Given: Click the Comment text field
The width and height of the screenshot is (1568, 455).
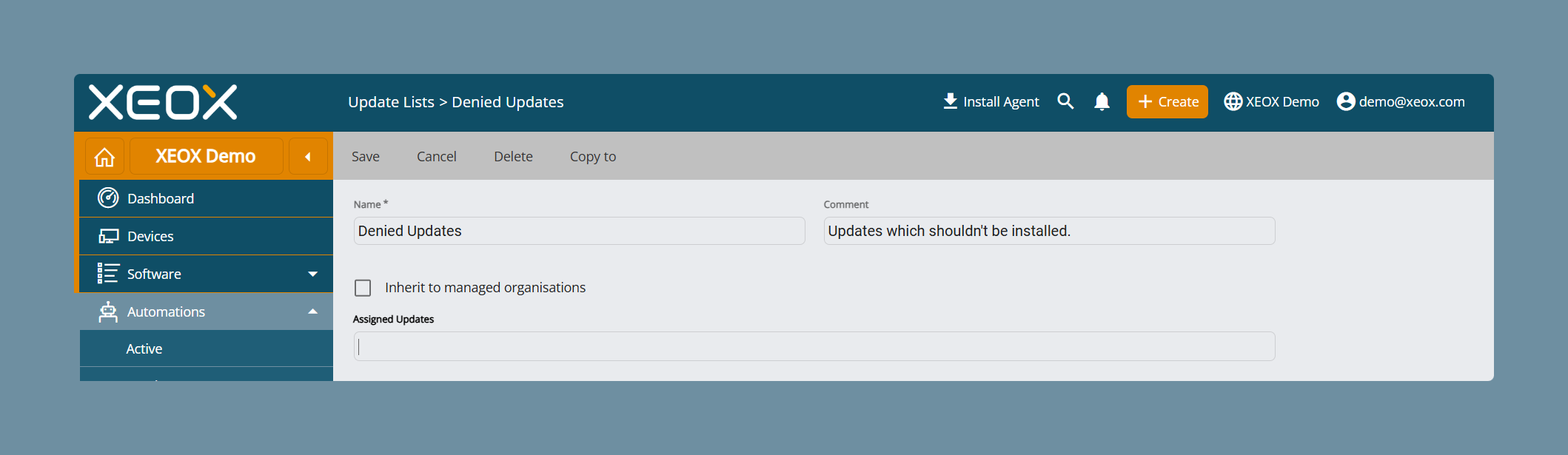Looking at the screenshot, I should click(x=1049, y=231).
